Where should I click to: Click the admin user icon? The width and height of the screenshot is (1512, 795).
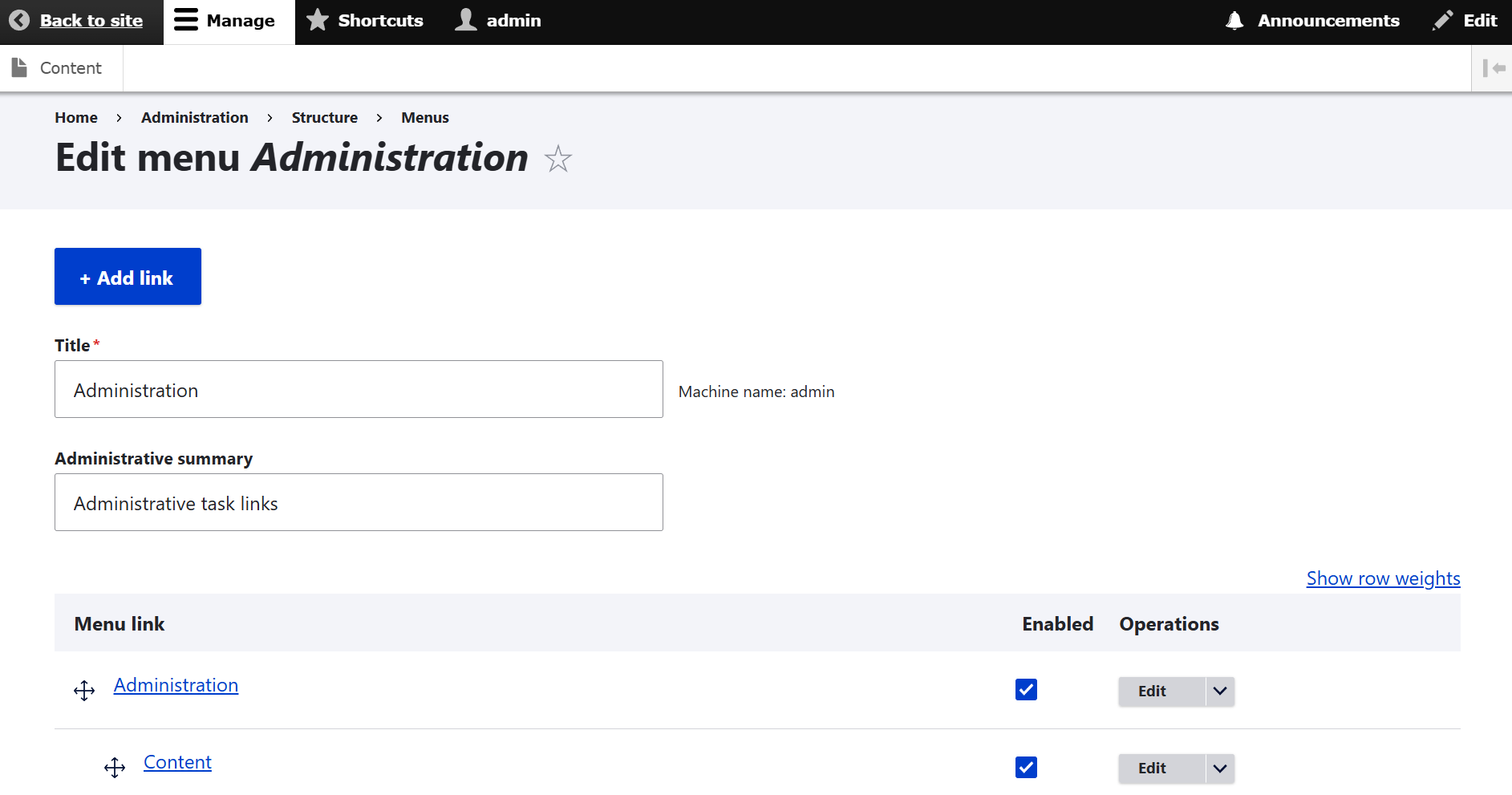[466, 20]
